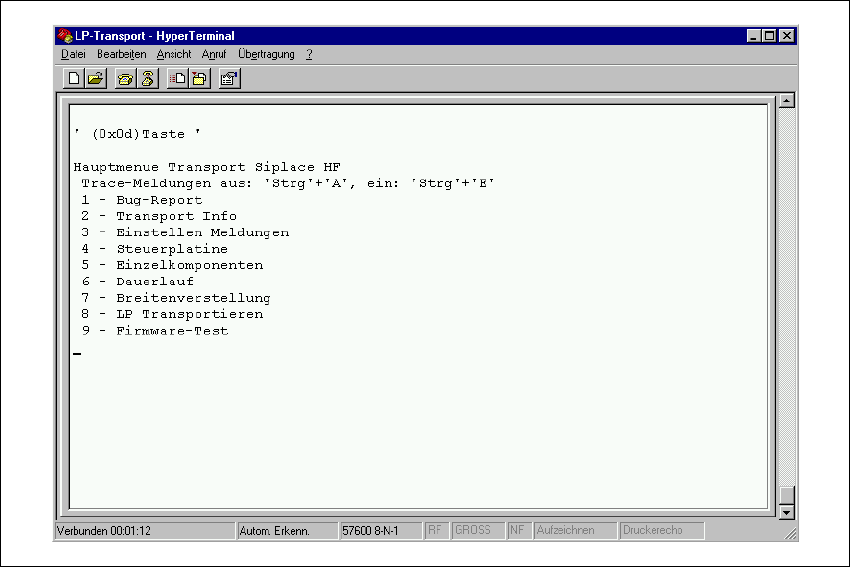
Task: Click the Send file toolbar icon
Action: pyautogui.click(x=177, y=79)
